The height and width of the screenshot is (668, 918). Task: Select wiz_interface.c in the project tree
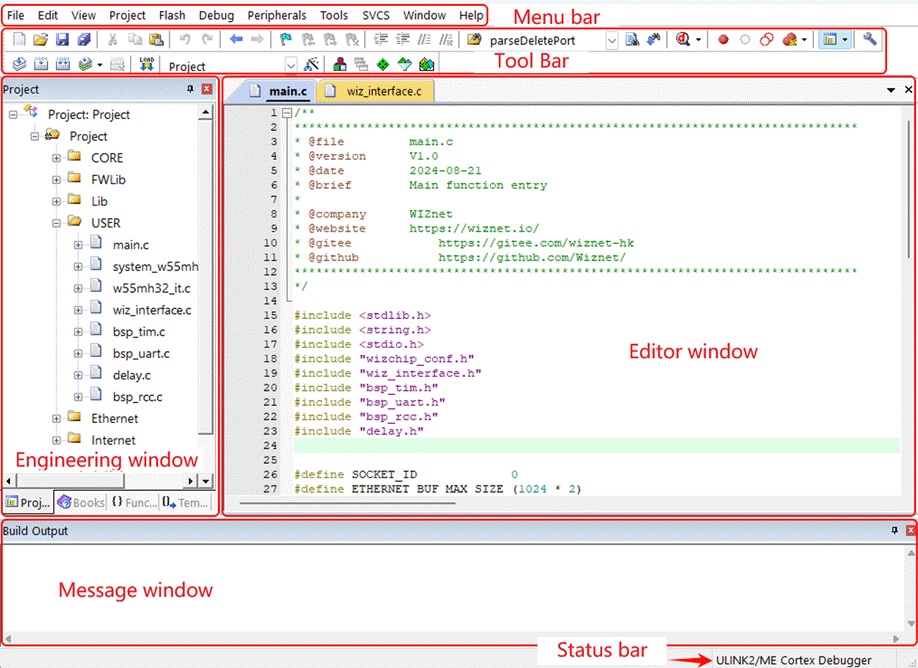coord(152,310)
